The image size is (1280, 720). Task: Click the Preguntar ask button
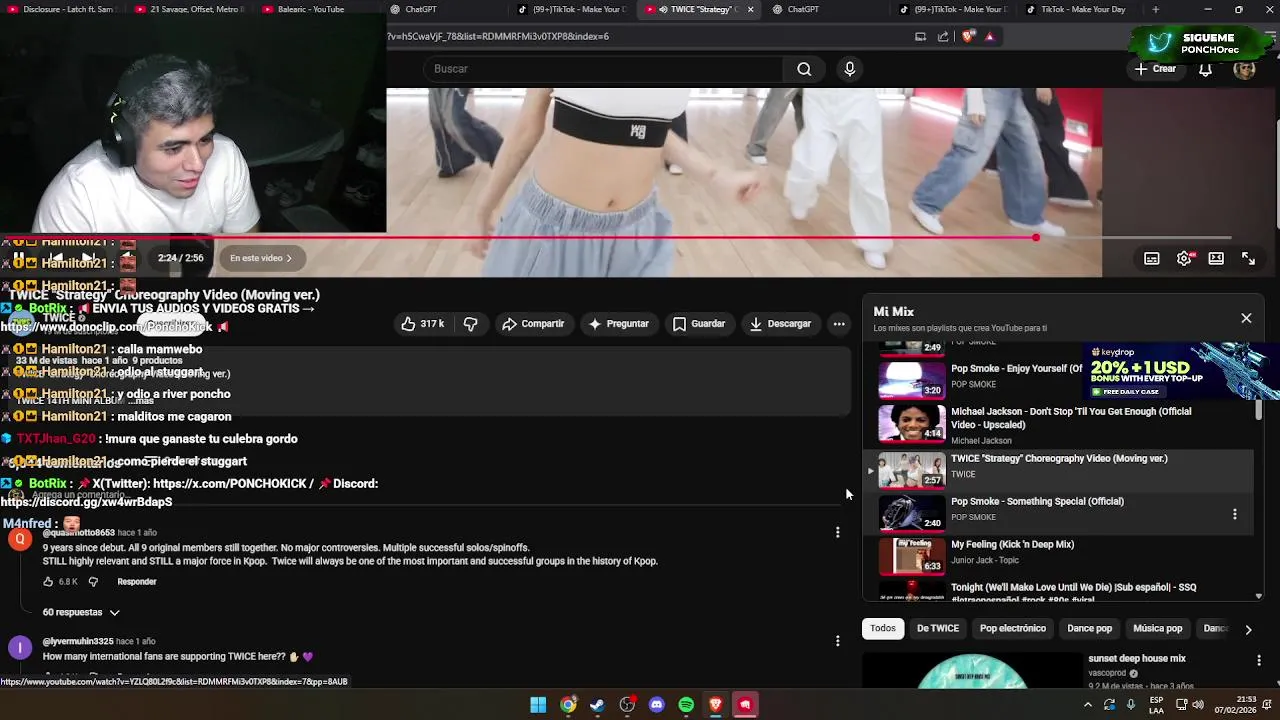[x=619, y=324]
